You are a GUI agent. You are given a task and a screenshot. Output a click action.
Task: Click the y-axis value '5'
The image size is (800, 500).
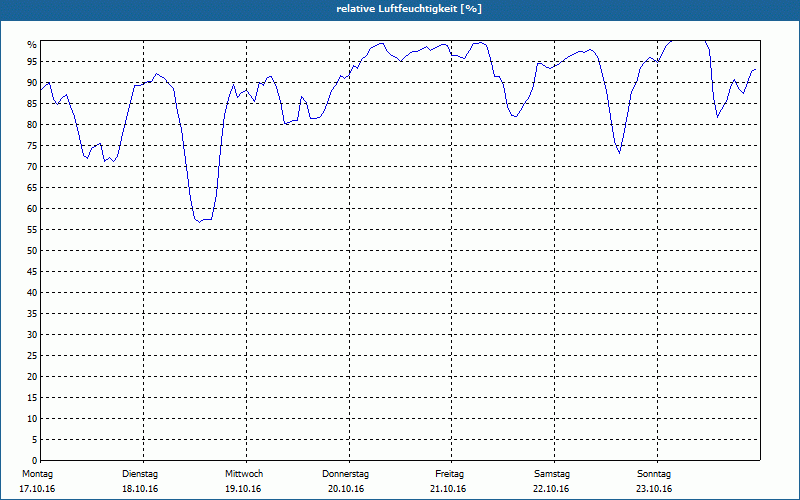coord(35,440)
